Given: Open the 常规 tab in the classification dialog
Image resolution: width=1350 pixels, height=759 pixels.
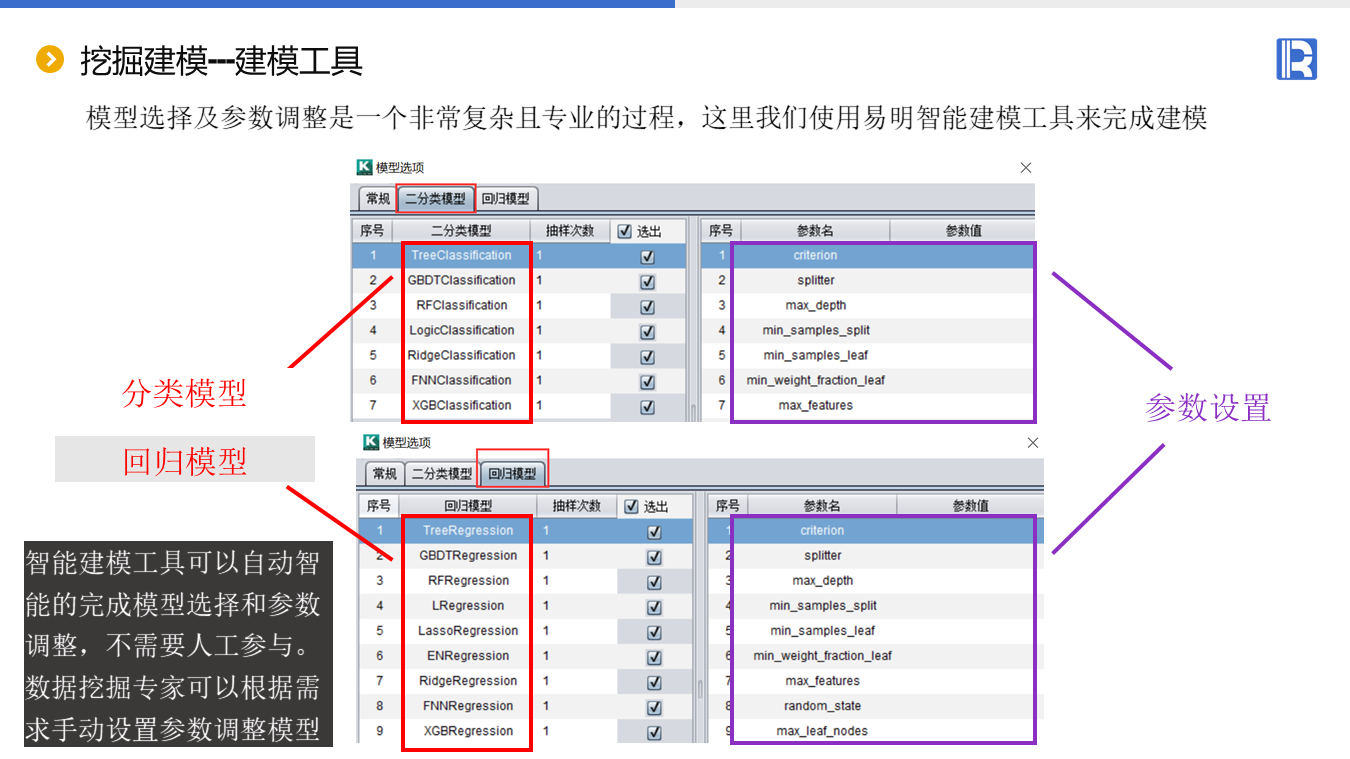Looking at the screenshot, I should pyautogui.click(x=378, y=199).
